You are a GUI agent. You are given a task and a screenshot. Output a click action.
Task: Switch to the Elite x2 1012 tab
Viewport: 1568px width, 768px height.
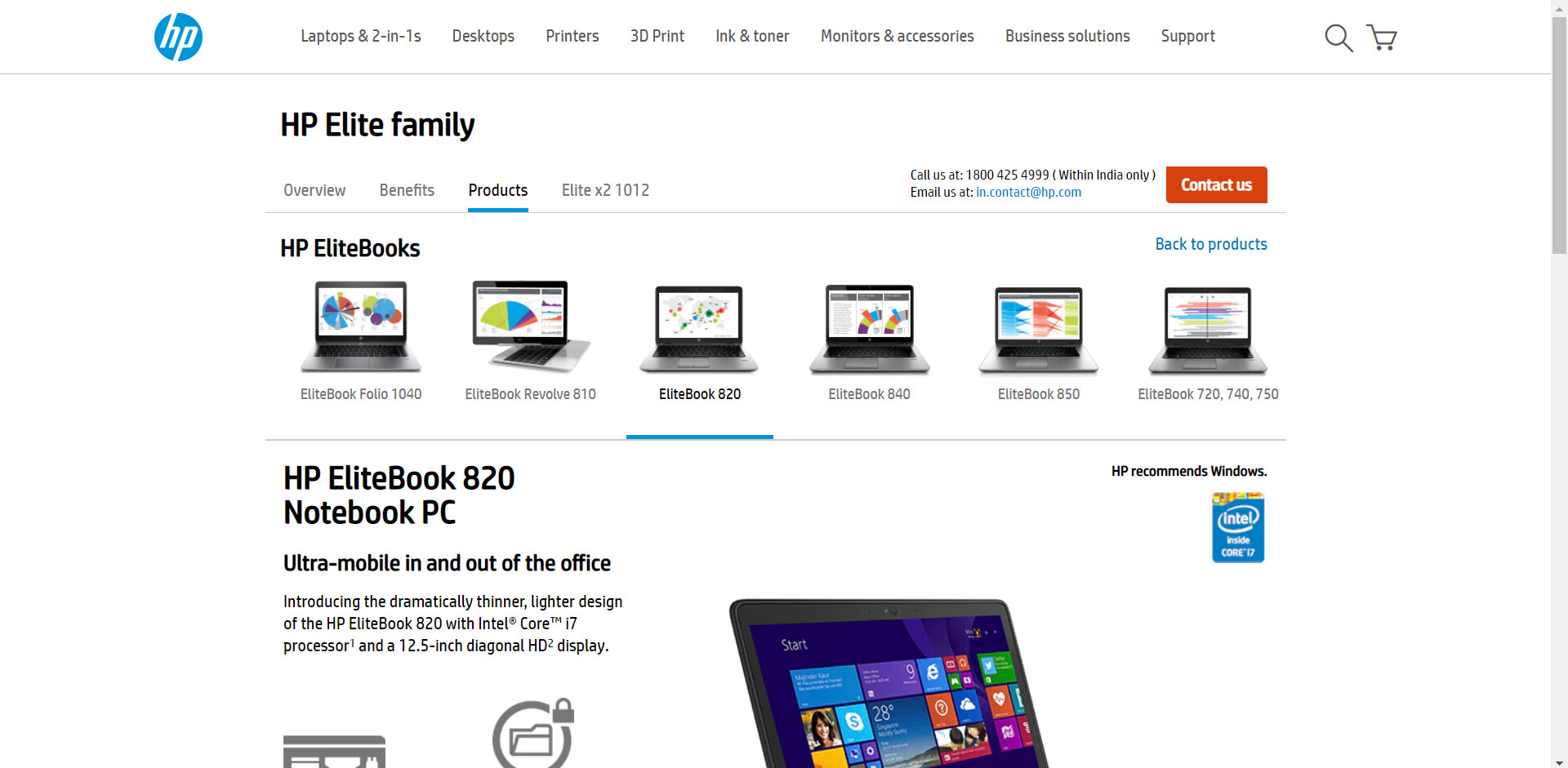point(605,190)
